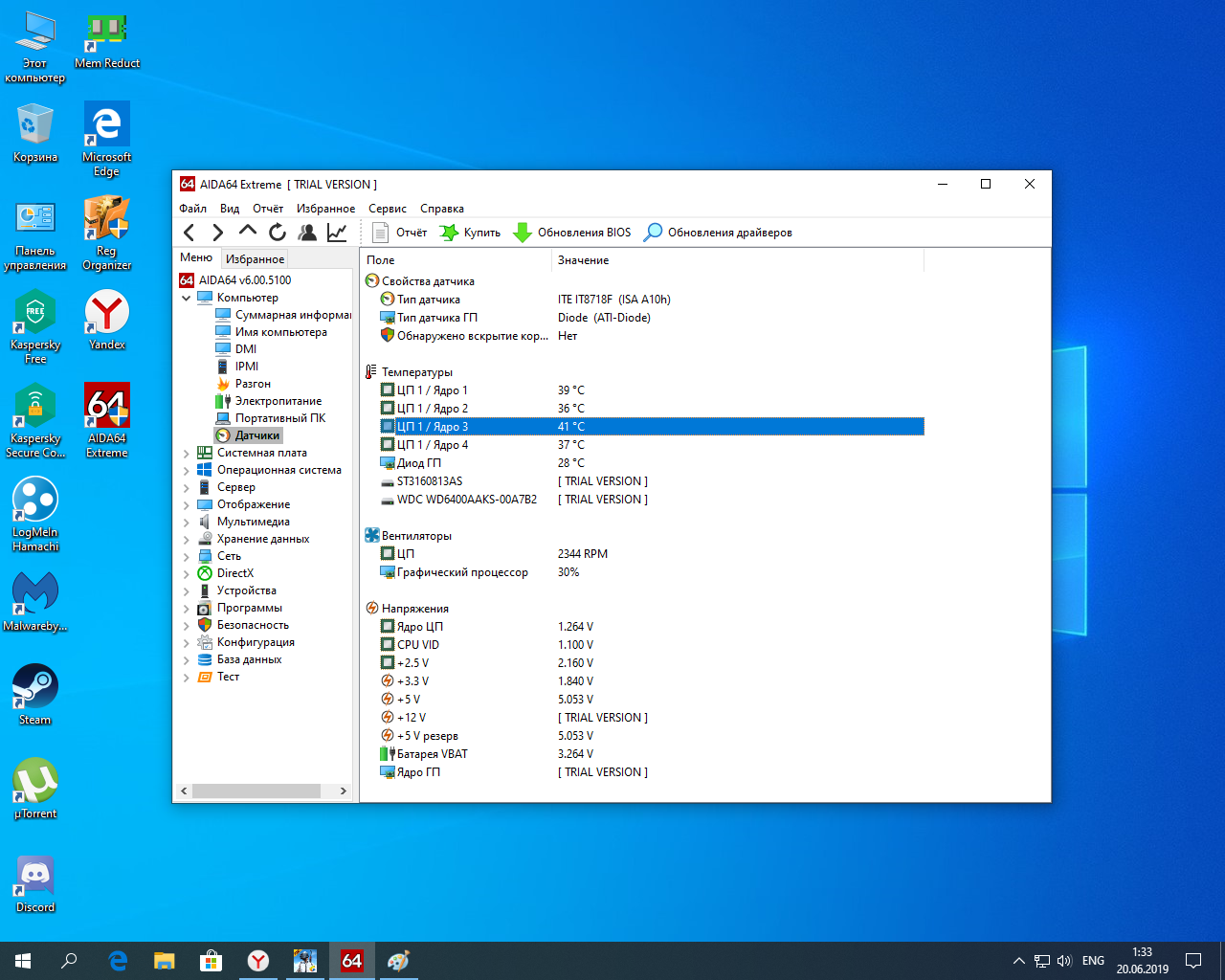Open the Steam desktop icon
Viewport: 1225px width, 980px height.
[x=35, y=695]
